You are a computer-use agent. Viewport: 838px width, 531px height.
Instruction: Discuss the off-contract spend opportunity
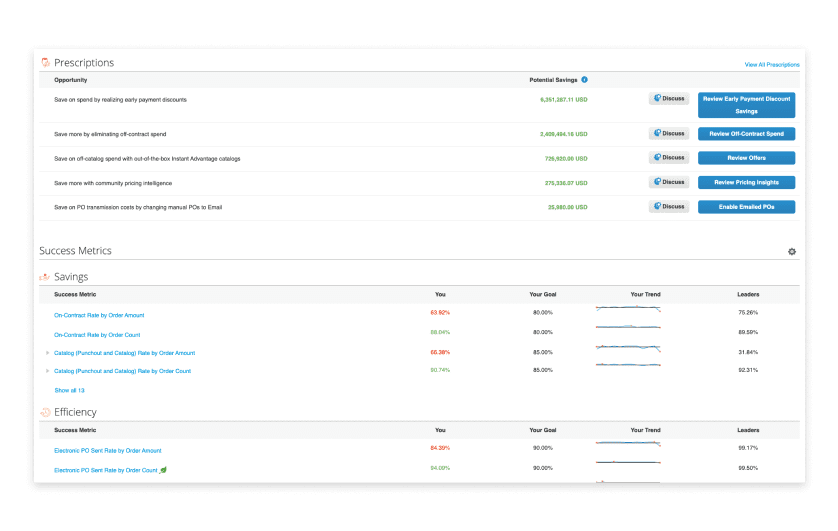[x=669, y=134]
